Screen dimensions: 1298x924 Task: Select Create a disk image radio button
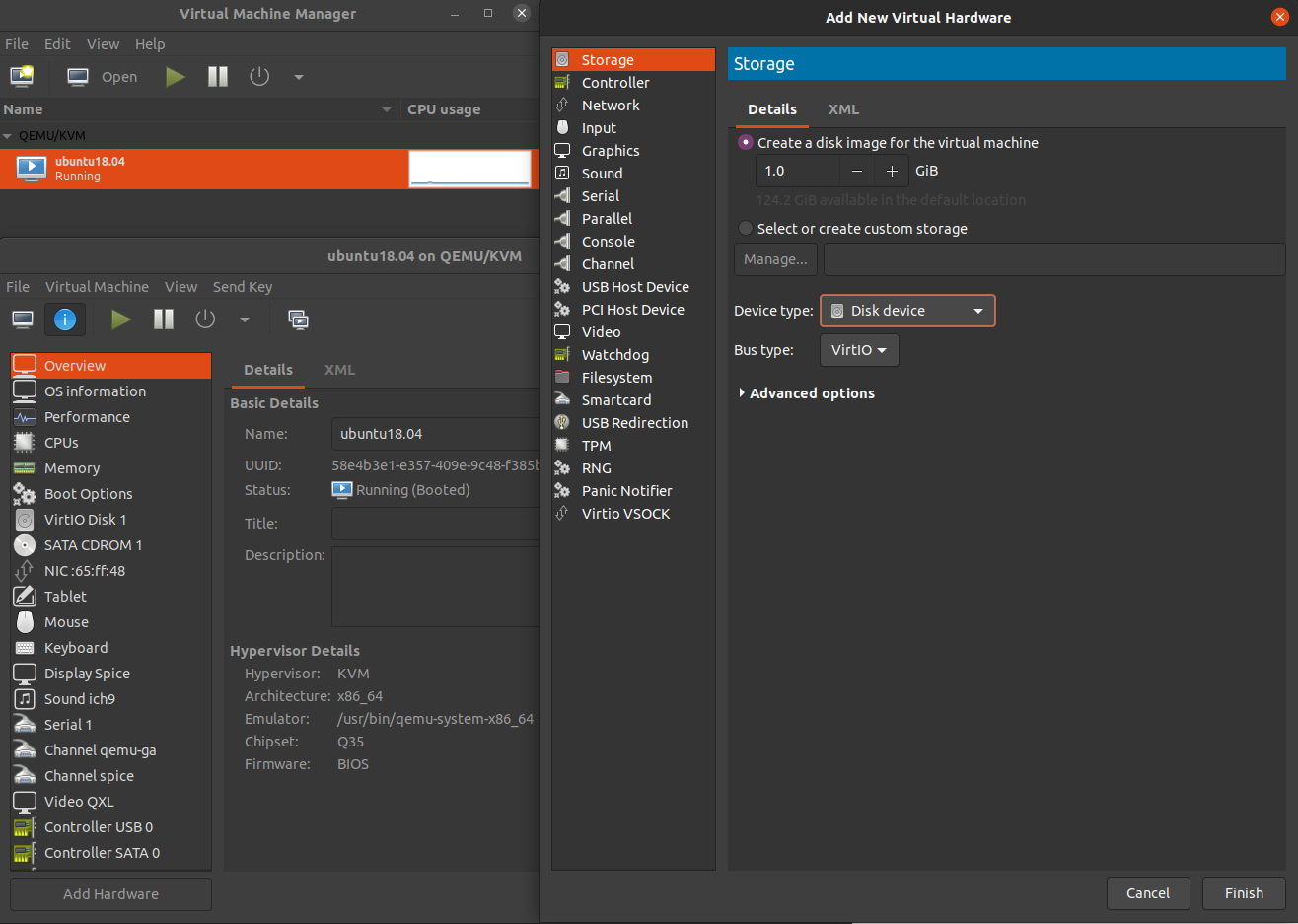click(746, 142)
